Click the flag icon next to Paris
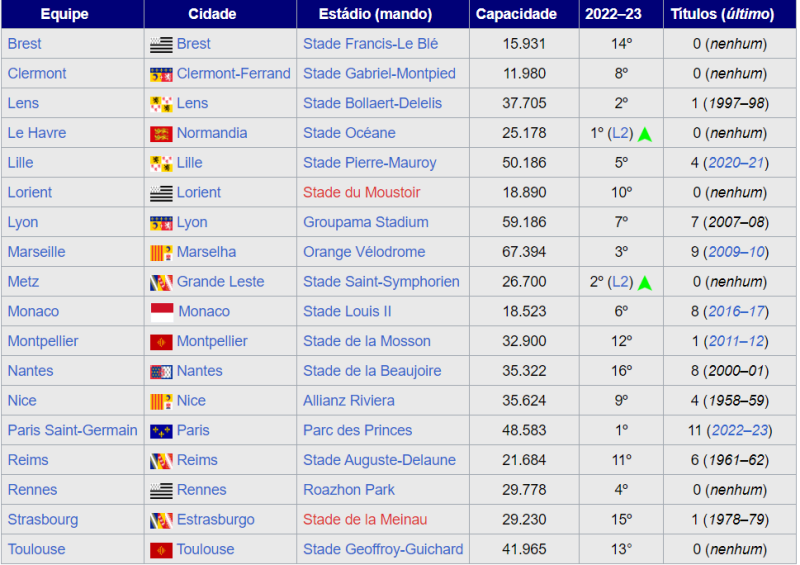The height and width of the screenshot is (565, 800). pos(161,431)
